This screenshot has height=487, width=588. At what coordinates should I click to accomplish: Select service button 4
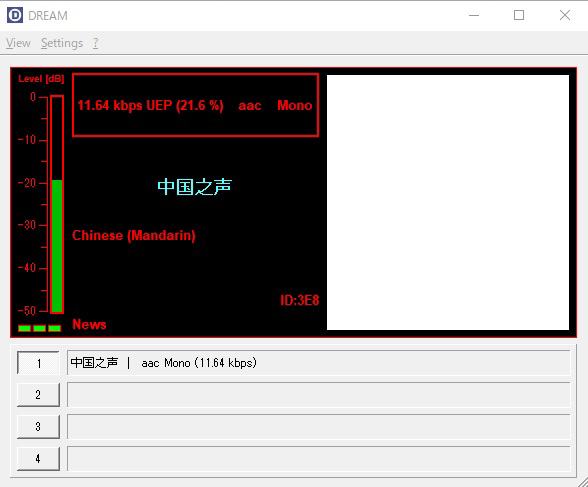click(38, 459)
